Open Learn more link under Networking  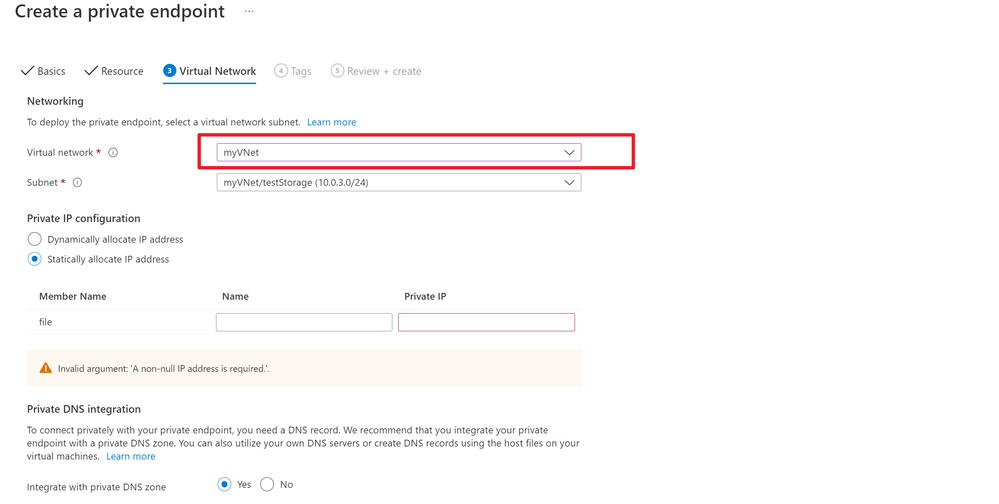tap(331, 122)
